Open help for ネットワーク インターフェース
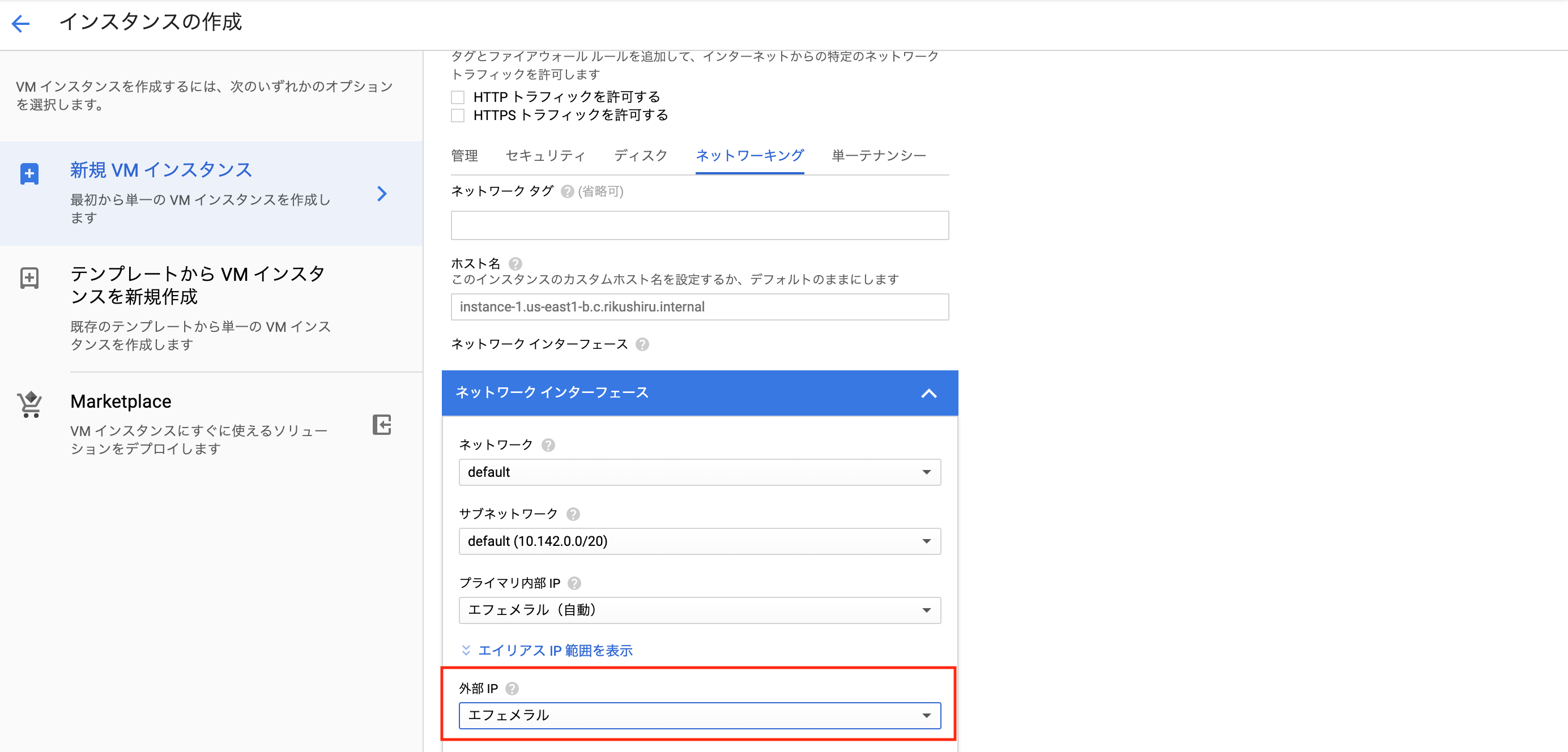 642,344
